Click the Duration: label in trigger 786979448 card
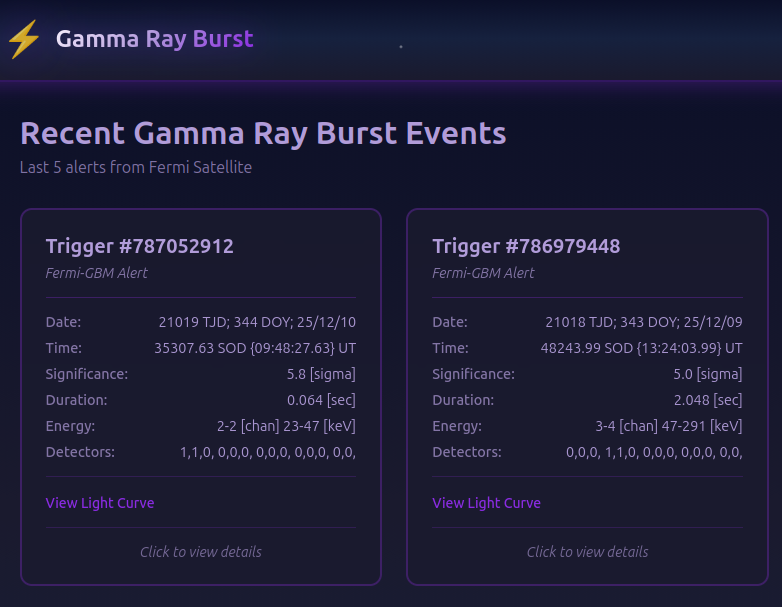 tap(463, 400)
